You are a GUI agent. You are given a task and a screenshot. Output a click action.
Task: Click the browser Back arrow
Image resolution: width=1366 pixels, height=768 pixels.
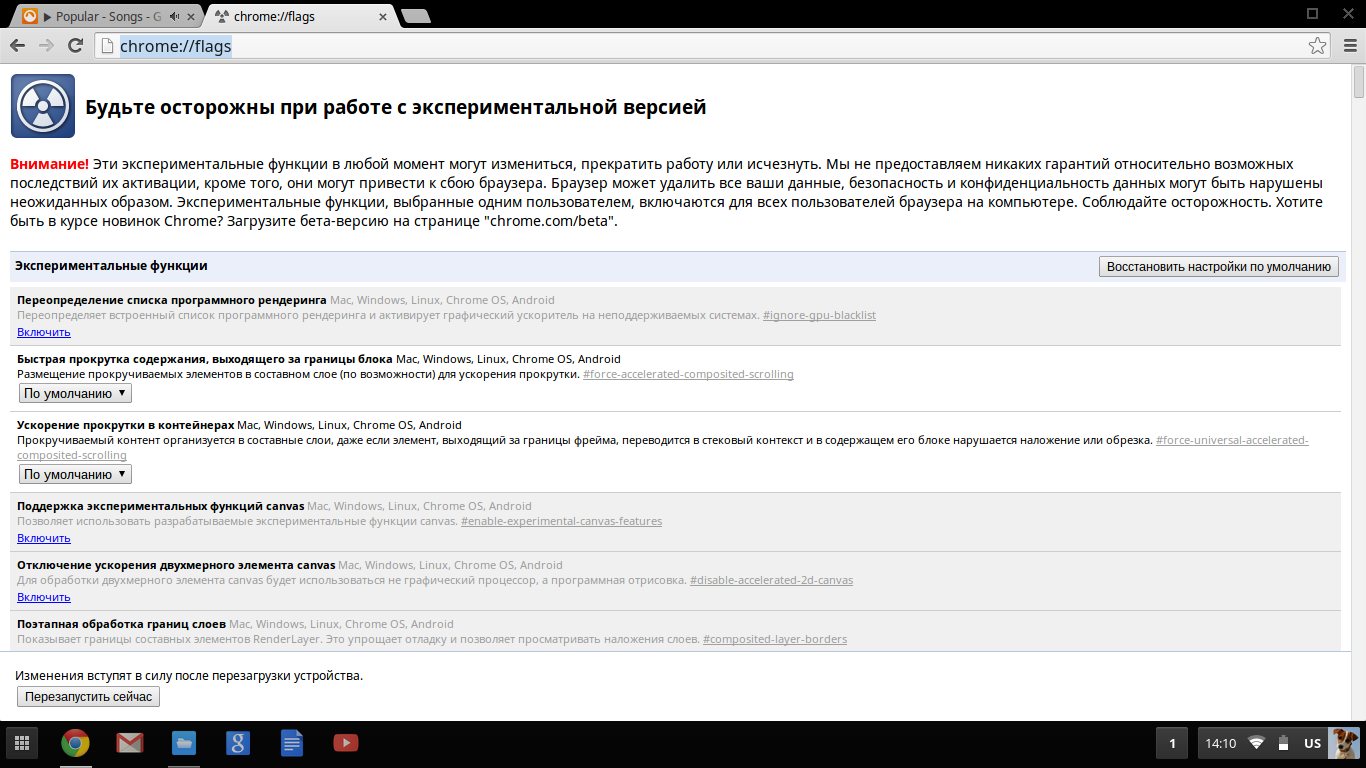click(x=17, y=46)
